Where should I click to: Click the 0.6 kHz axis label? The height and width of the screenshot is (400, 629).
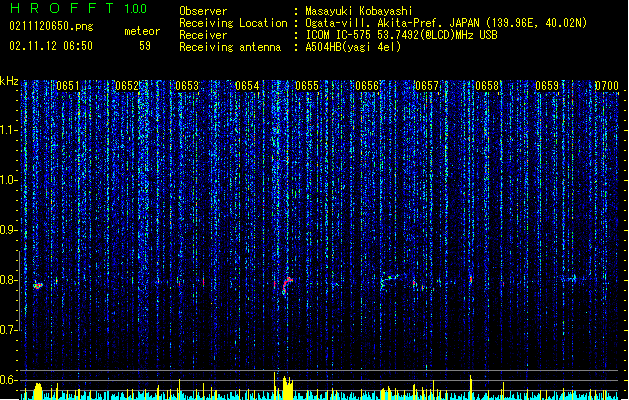click(9, 380)
